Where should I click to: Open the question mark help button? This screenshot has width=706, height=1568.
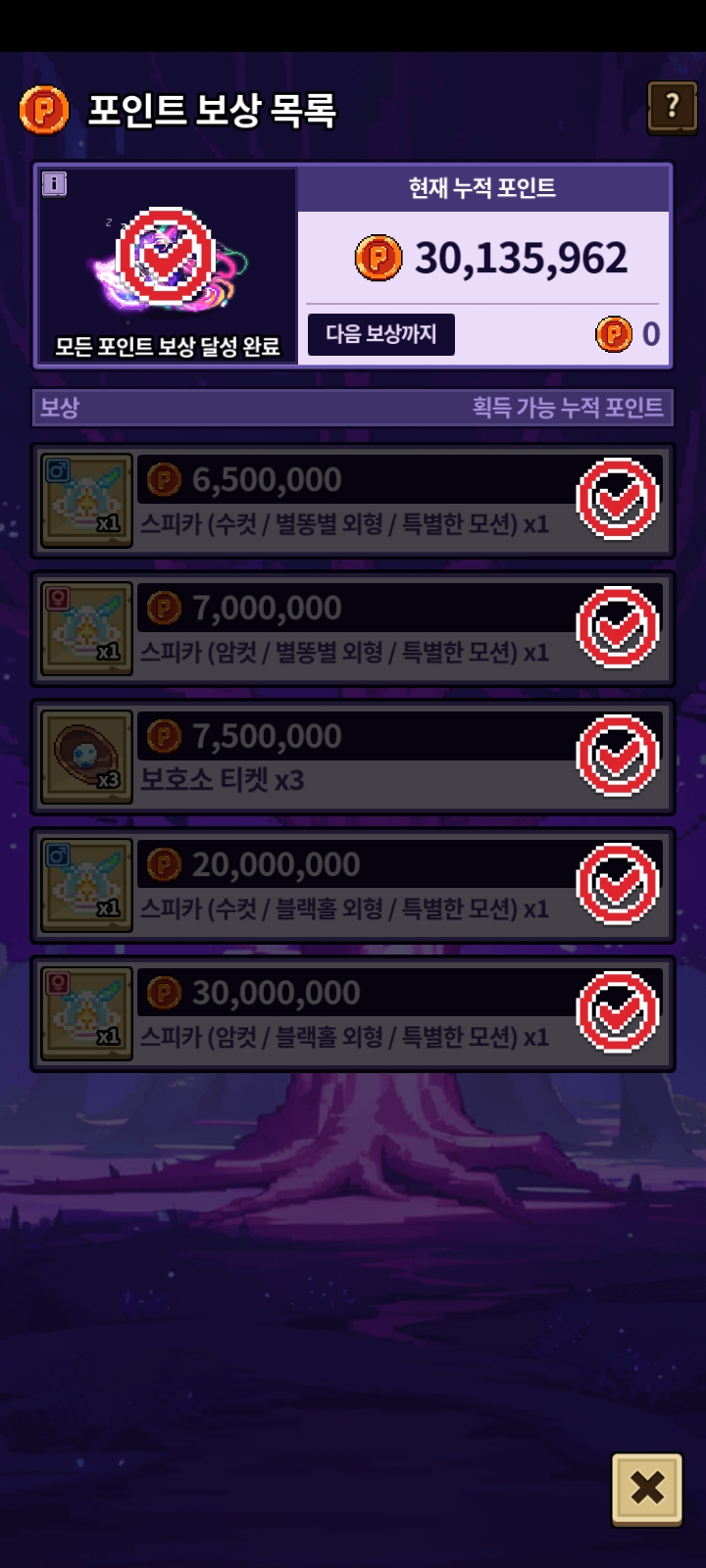672,108
